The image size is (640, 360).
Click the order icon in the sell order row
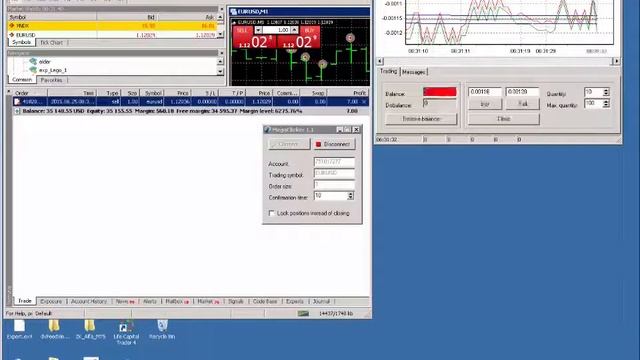[x=17, y=102]
